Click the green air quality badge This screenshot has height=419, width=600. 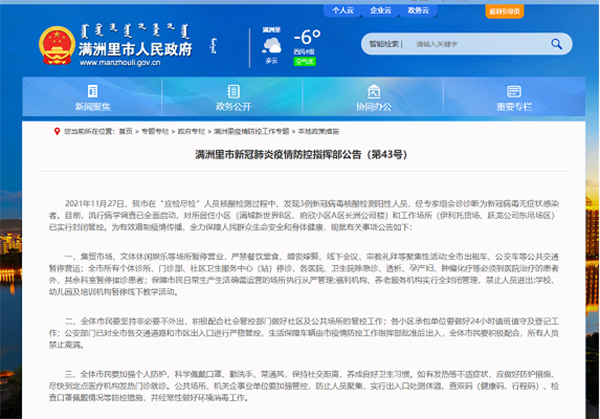pyautogui.click(x=303, y=60)
